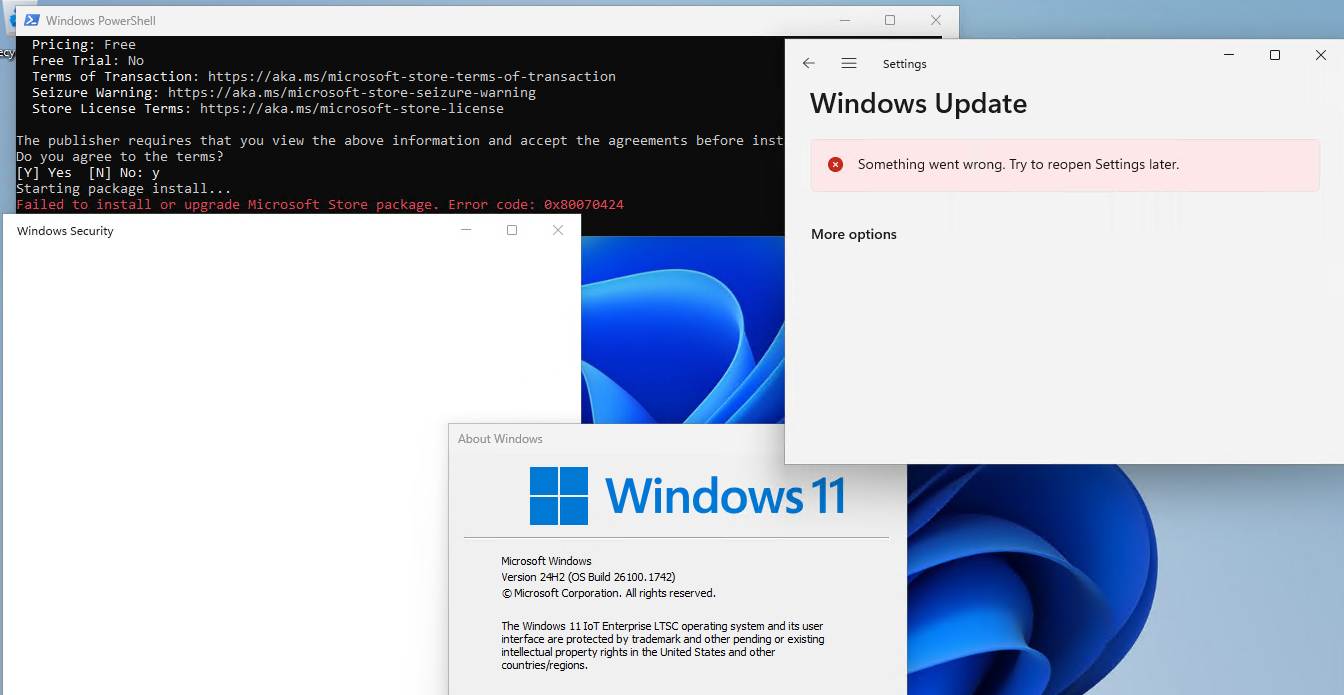Click the red 'Failed to install' error line
The width and height of the screenshot is (1344, 695).
click(x=320, y=204)
